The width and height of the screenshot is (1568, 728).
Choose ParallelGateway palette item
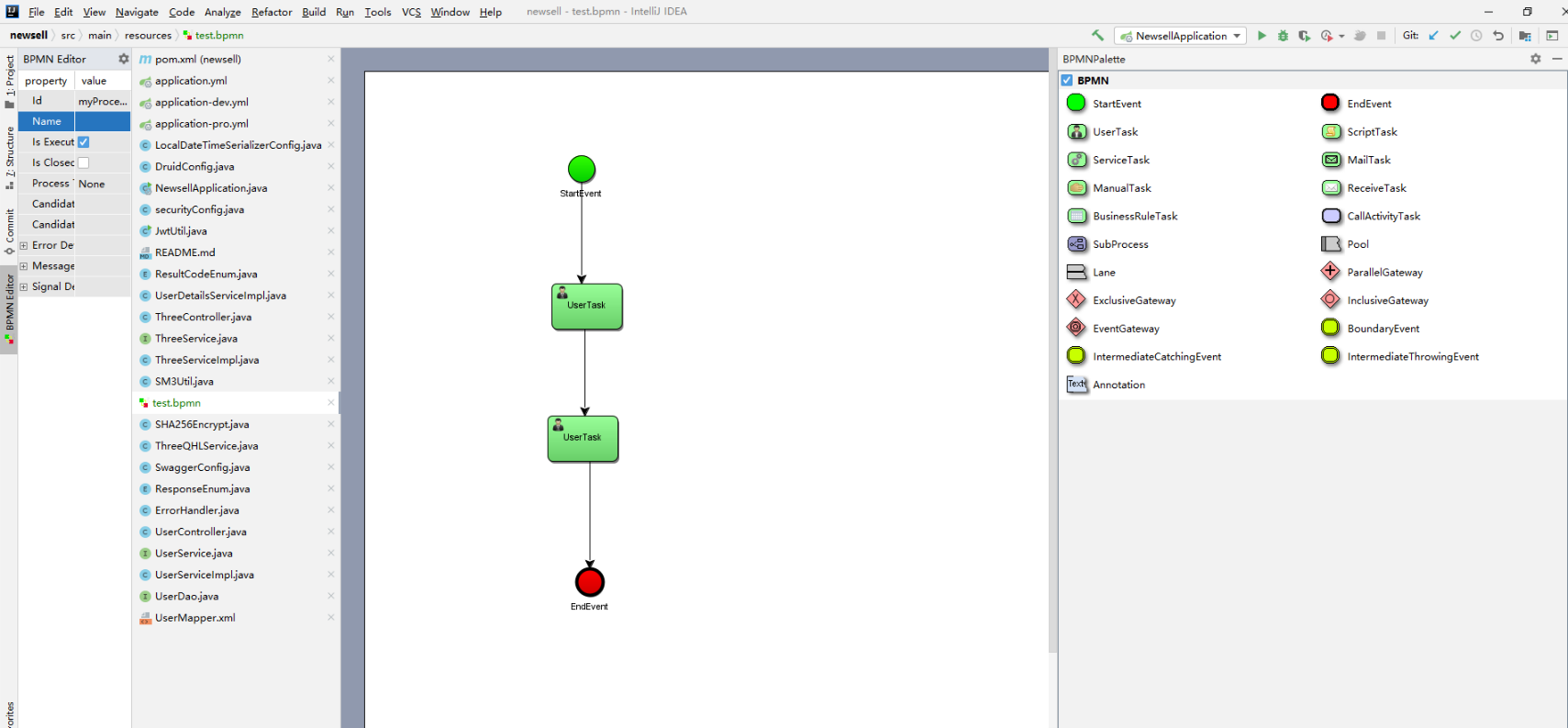point(1372,272)
